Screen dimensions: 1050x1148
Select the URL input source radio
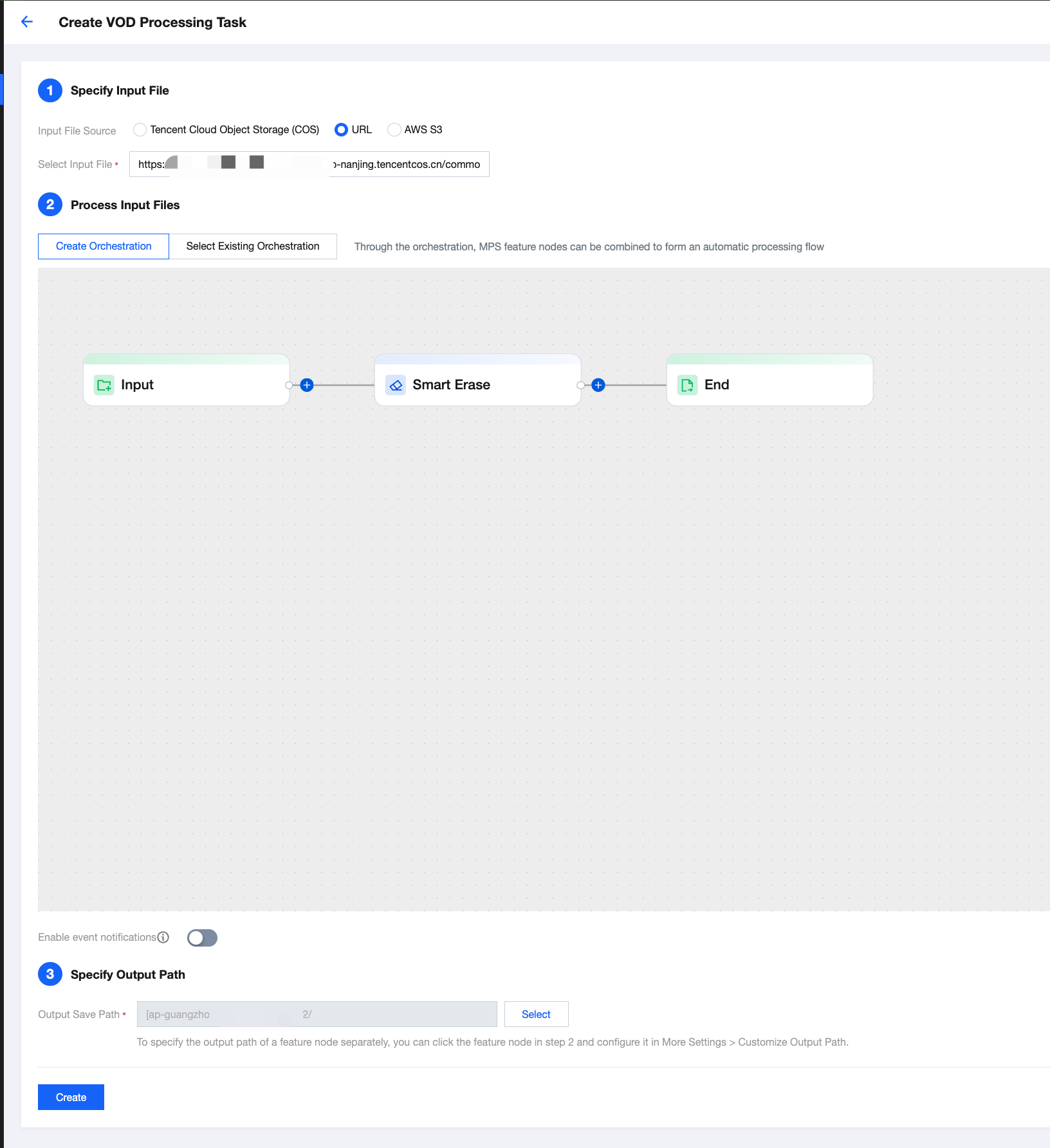(x=341, y=130)
